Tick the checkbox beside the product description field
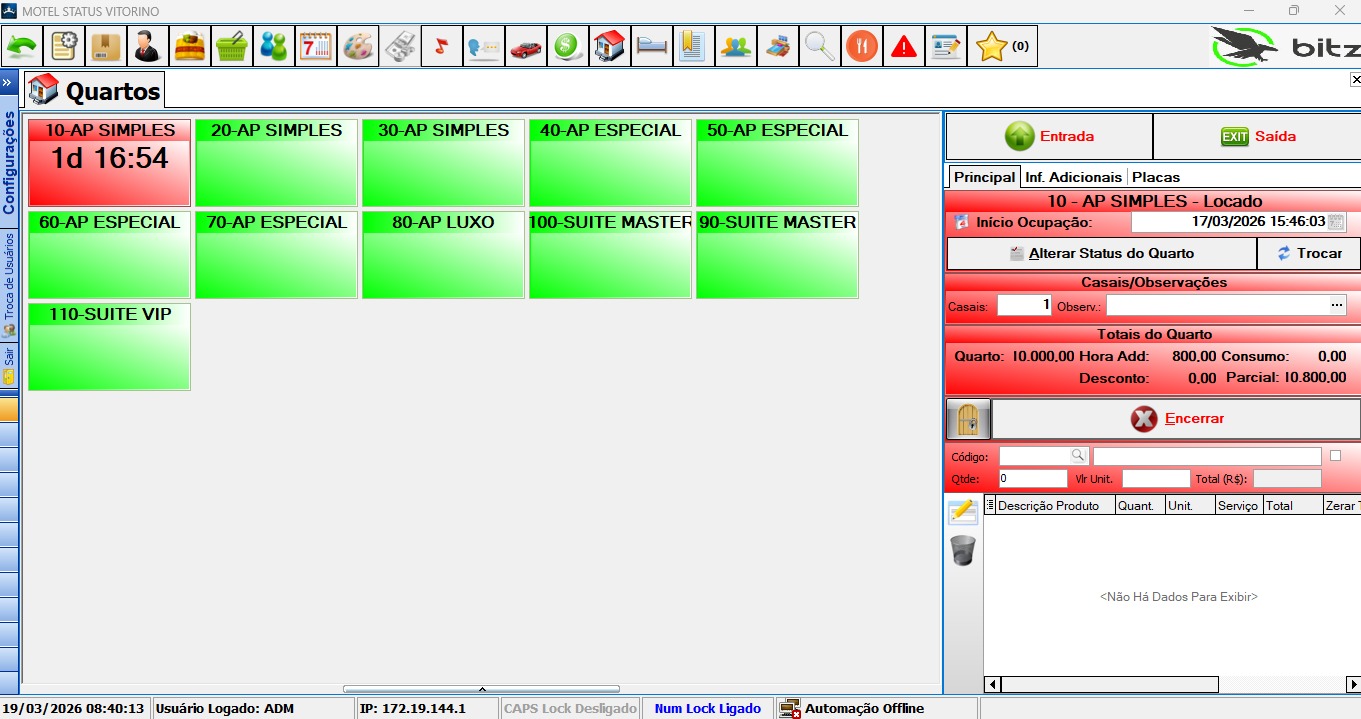 pyautogui.click(x=1335, y=456)
